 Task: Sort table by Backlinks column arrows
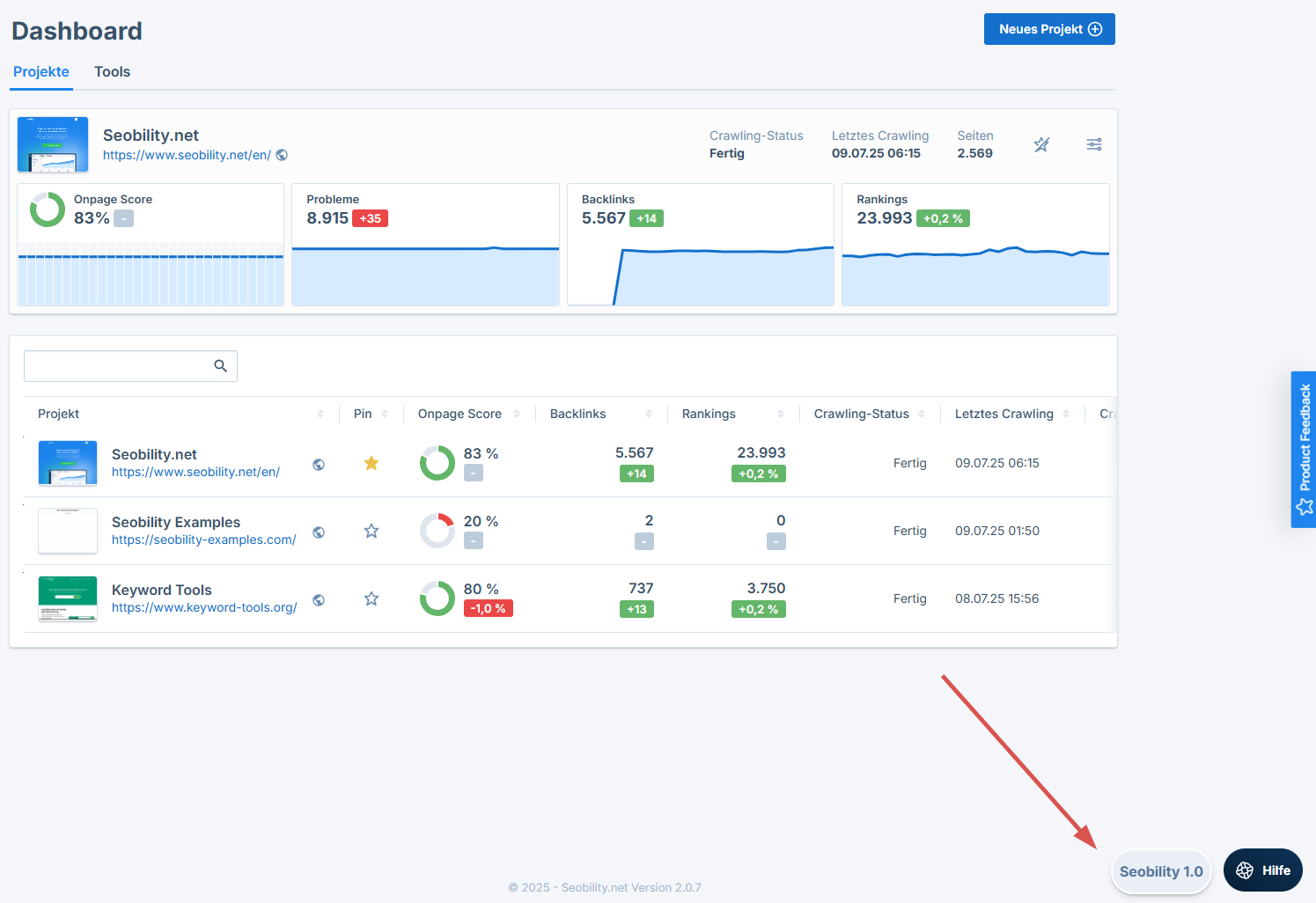(x=649, y=414)
